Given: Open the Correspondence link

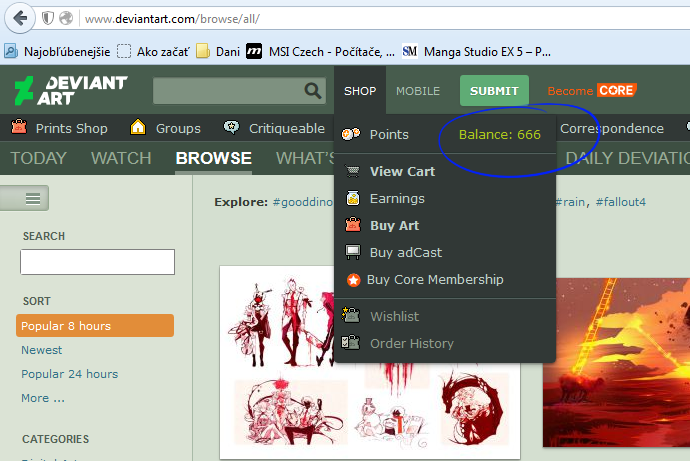Looking at the screenshot, I should (x=612, y=128).
